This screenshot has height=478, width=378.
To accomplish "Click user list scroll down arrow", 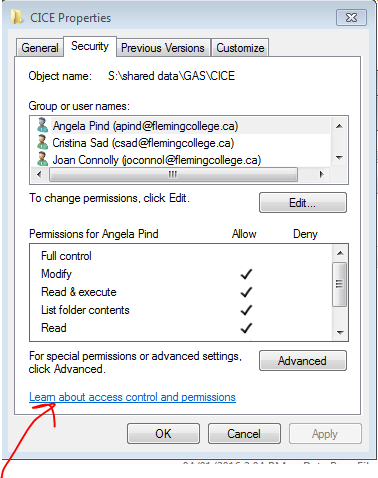I will 339,158.
